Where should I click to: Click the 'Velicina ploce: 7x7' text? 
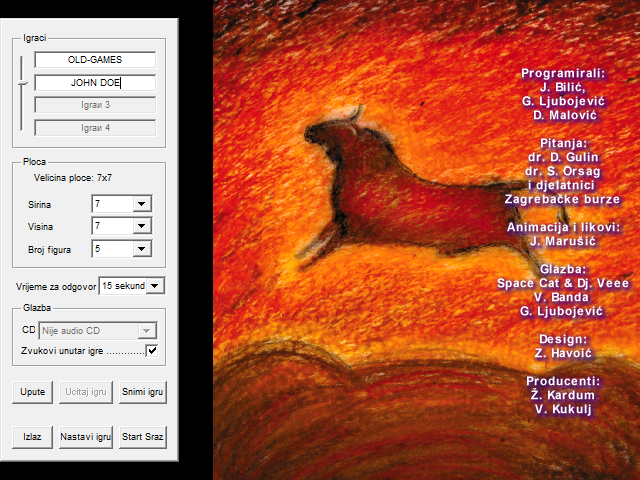coord(73,178)
